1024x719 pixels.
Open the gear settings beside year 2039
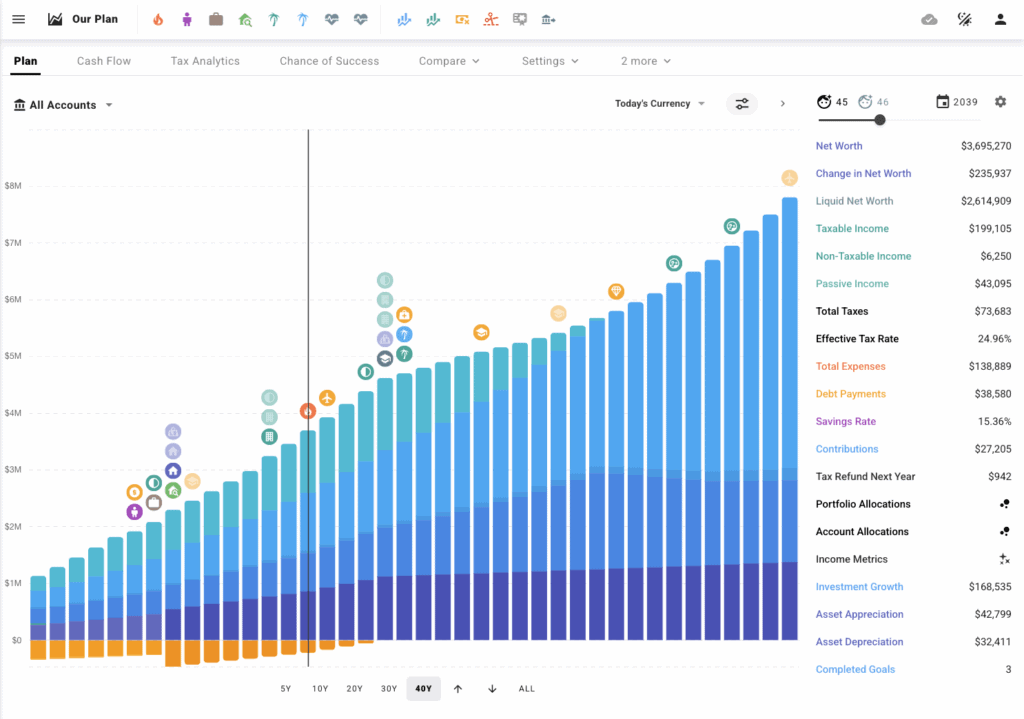click(1000, 102)
